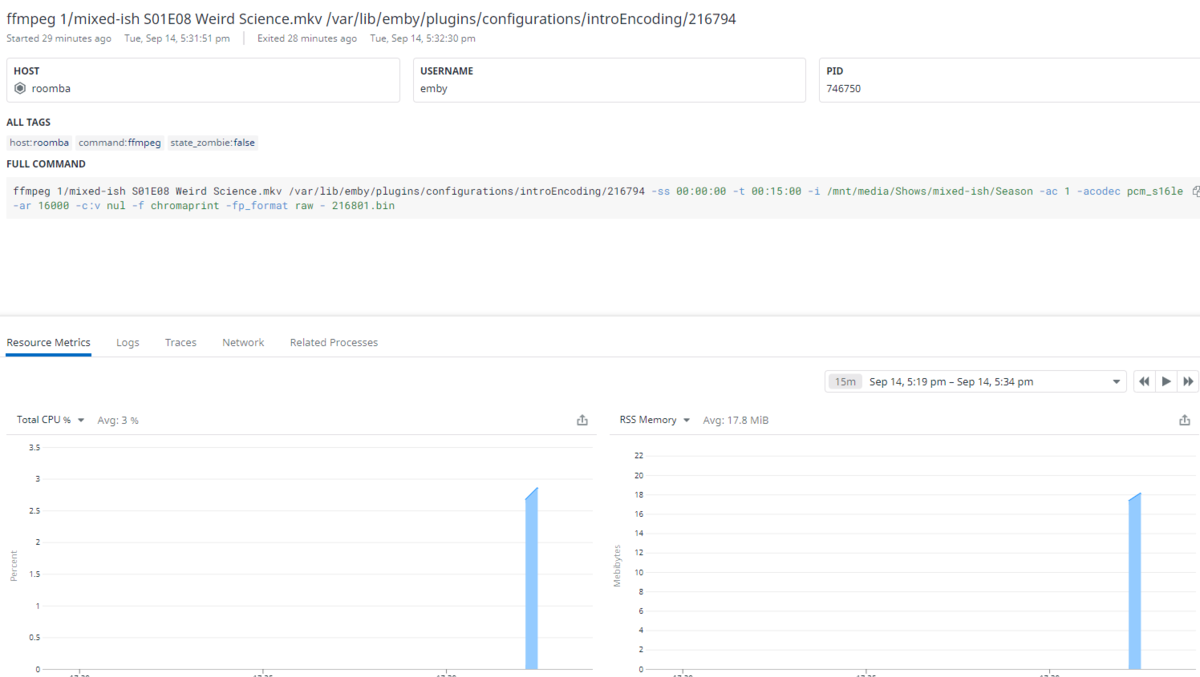Click the host:roomba tag

(x=40, y=143)
